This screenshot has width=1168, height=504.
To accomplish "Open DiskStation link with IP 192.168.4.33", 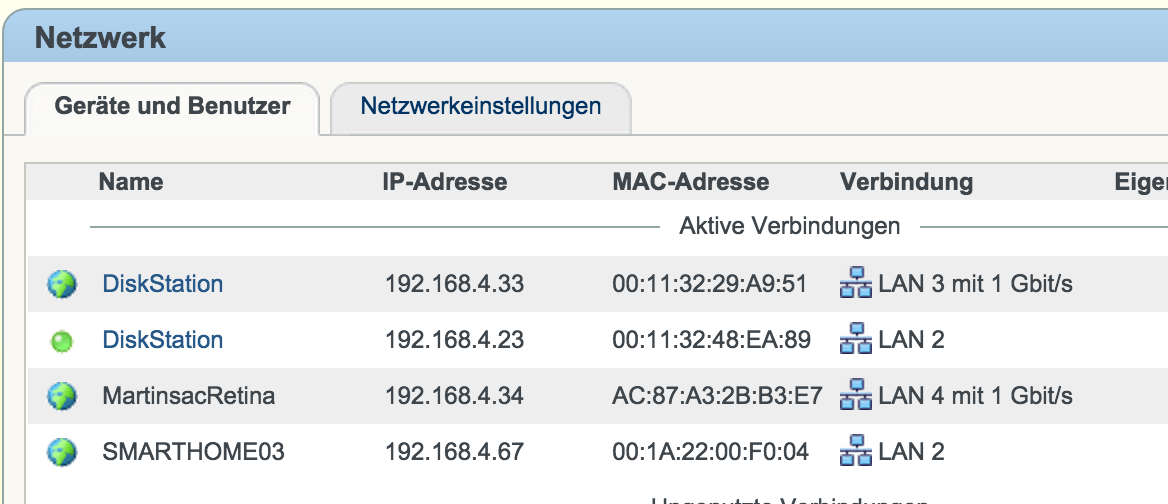I will pyautogui.click(x=162, y=284).
